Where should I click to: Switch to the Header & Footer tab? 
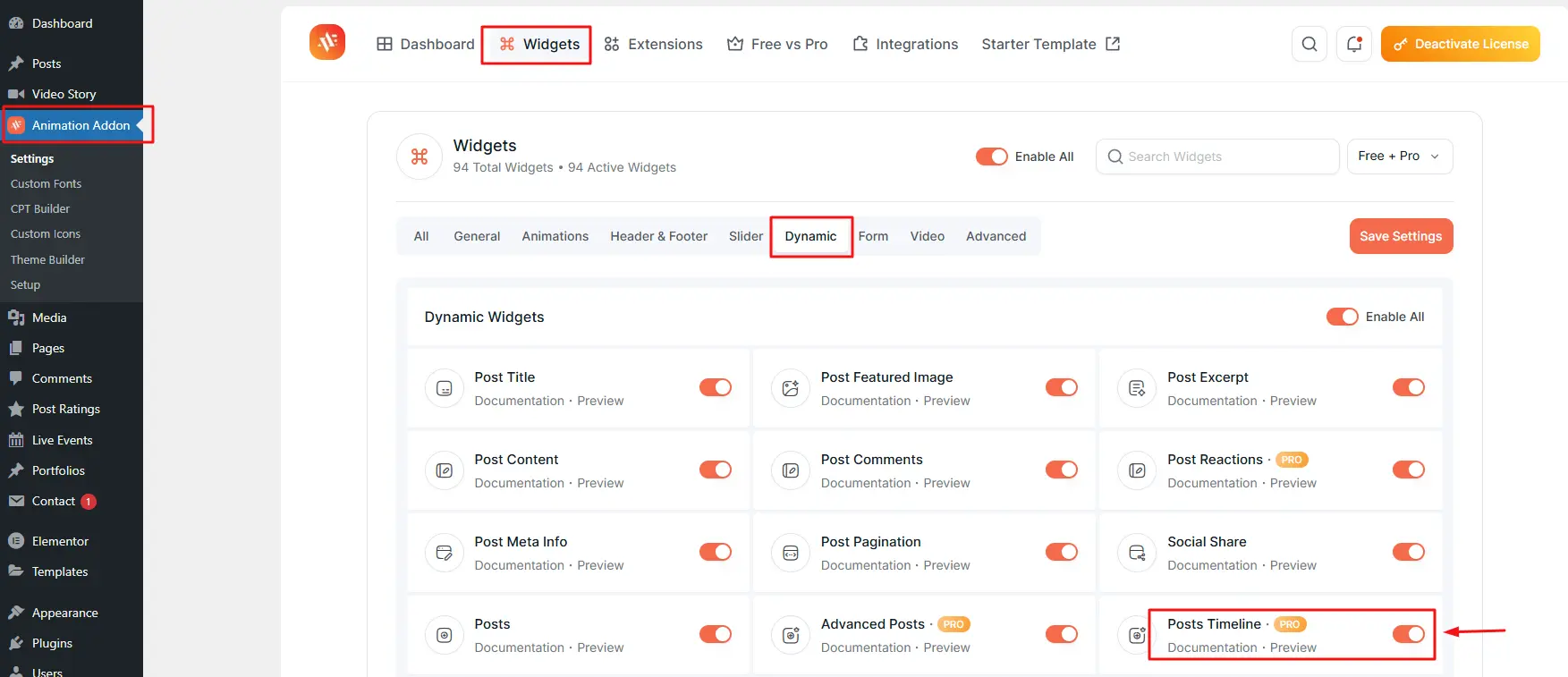(659, 236)
